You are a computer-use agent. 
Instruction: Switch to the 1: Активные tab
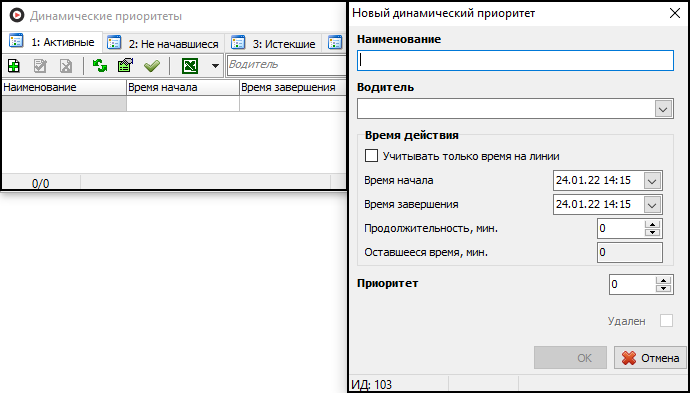pyautogui.click(x=52, y=42)
